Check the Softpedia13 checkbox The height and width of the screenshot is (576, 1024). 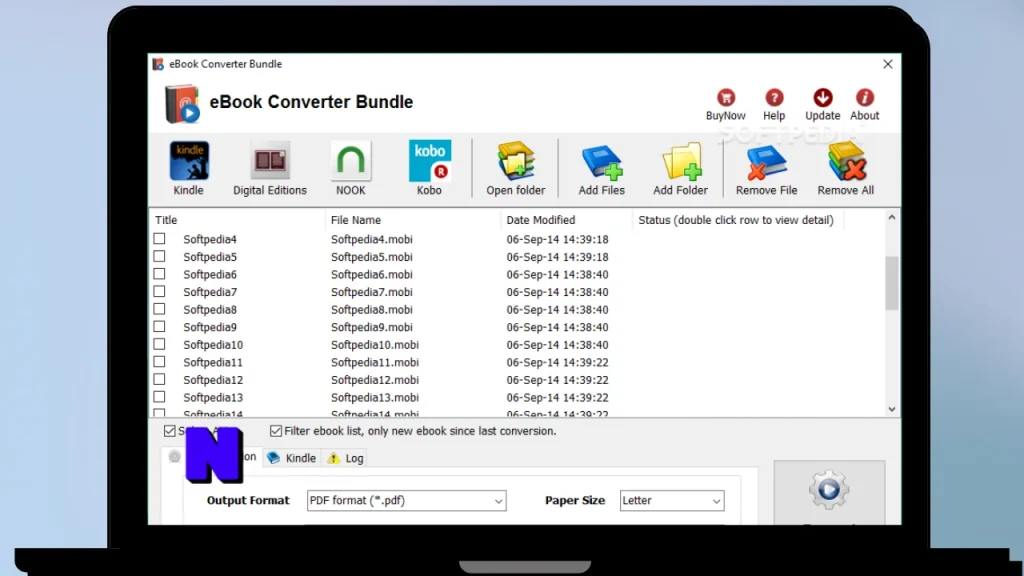click(159, 398)
